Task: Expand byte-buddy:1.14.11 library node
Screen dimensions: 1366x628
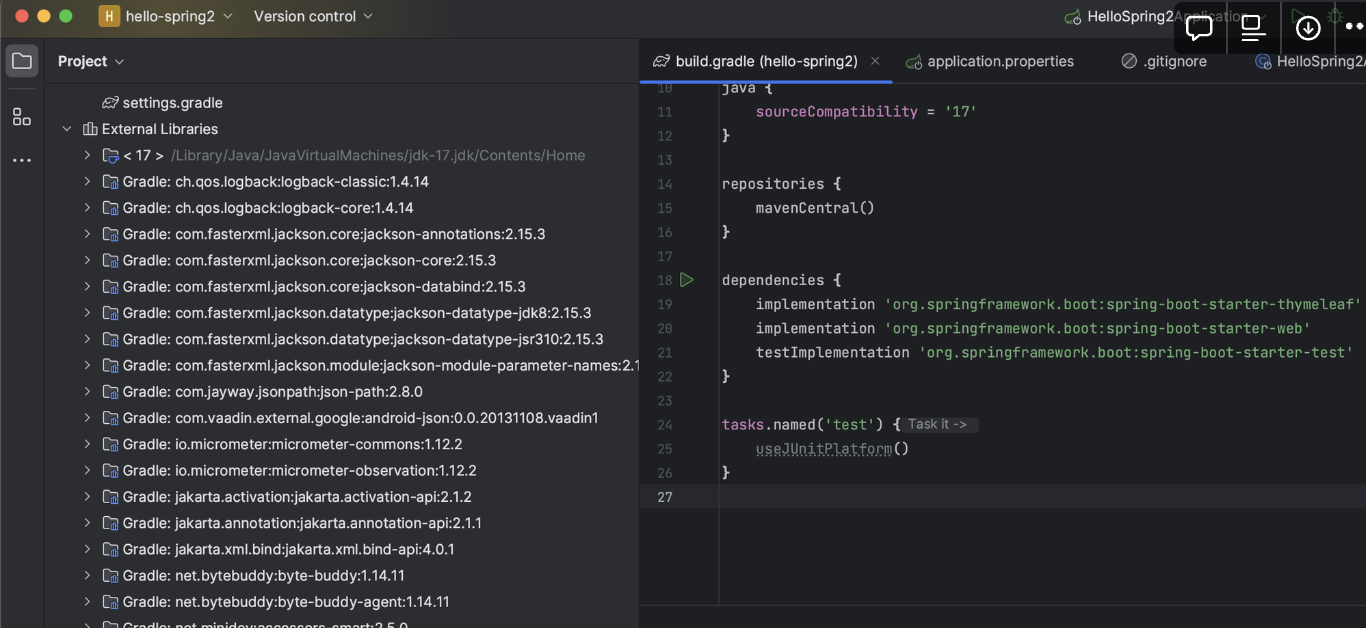Action: coord(87,575)
